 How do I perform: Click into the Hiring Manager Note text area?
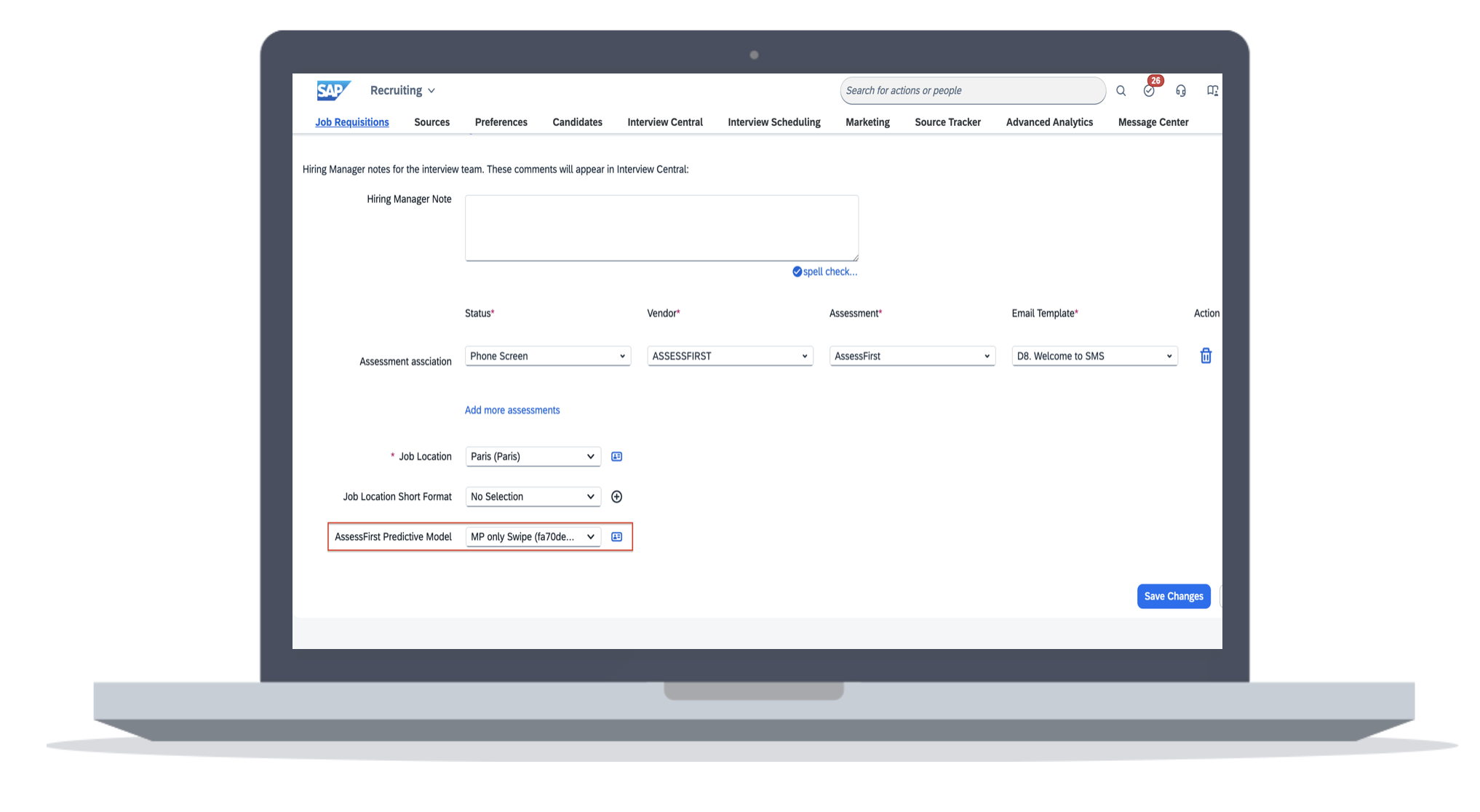tap(661, 228)
